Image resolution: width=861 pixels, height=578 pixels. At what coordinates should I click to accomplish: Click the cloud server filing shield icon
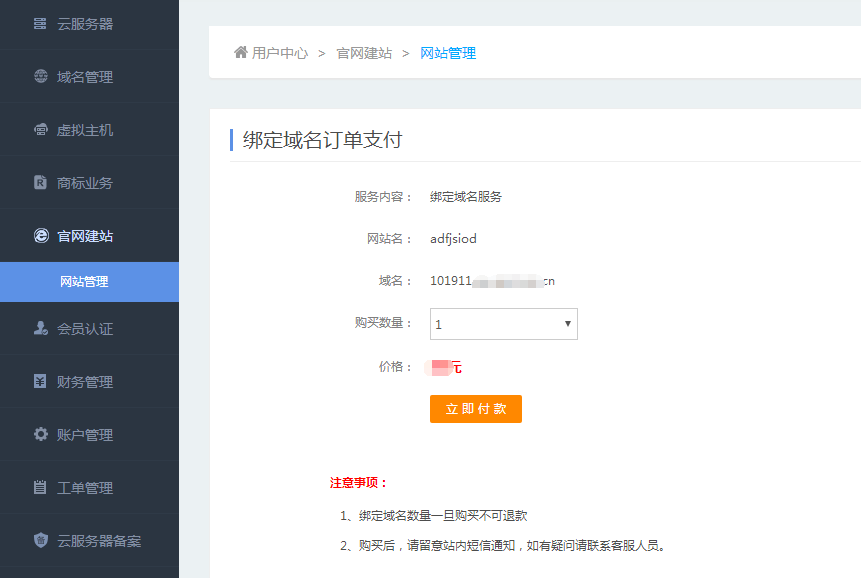40,541
